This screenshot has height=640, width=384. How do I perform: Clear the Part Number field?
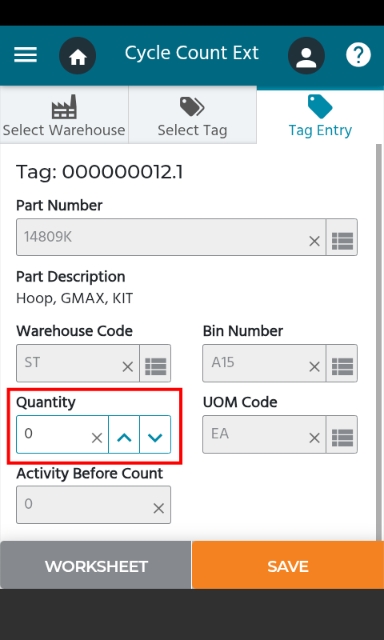tap(314, 241)
